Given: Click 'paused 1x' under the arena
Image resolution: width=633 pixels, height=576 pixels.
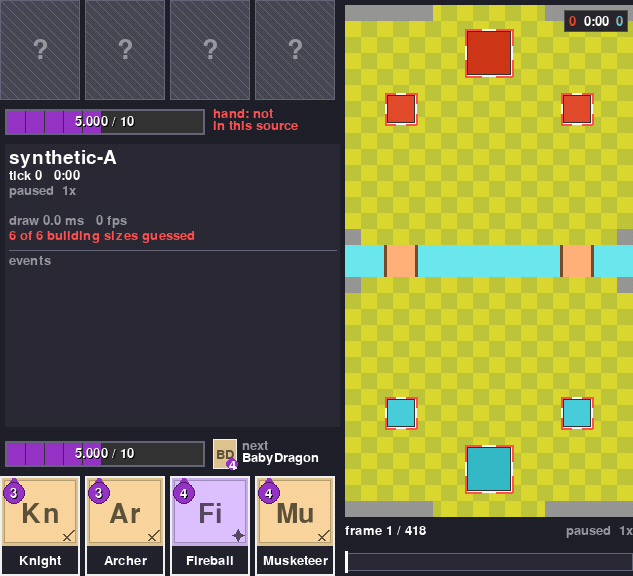Looking at the screenshot, I should point(599,530).
